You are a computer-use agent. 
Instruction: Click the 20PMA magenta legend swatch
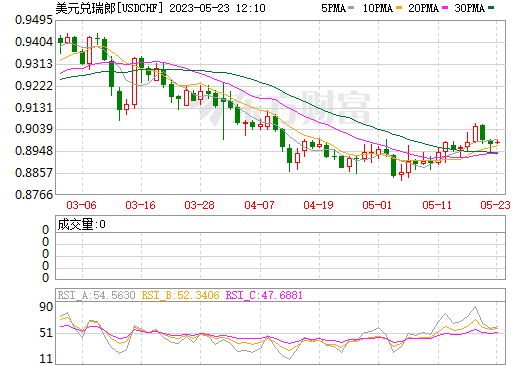445,8
